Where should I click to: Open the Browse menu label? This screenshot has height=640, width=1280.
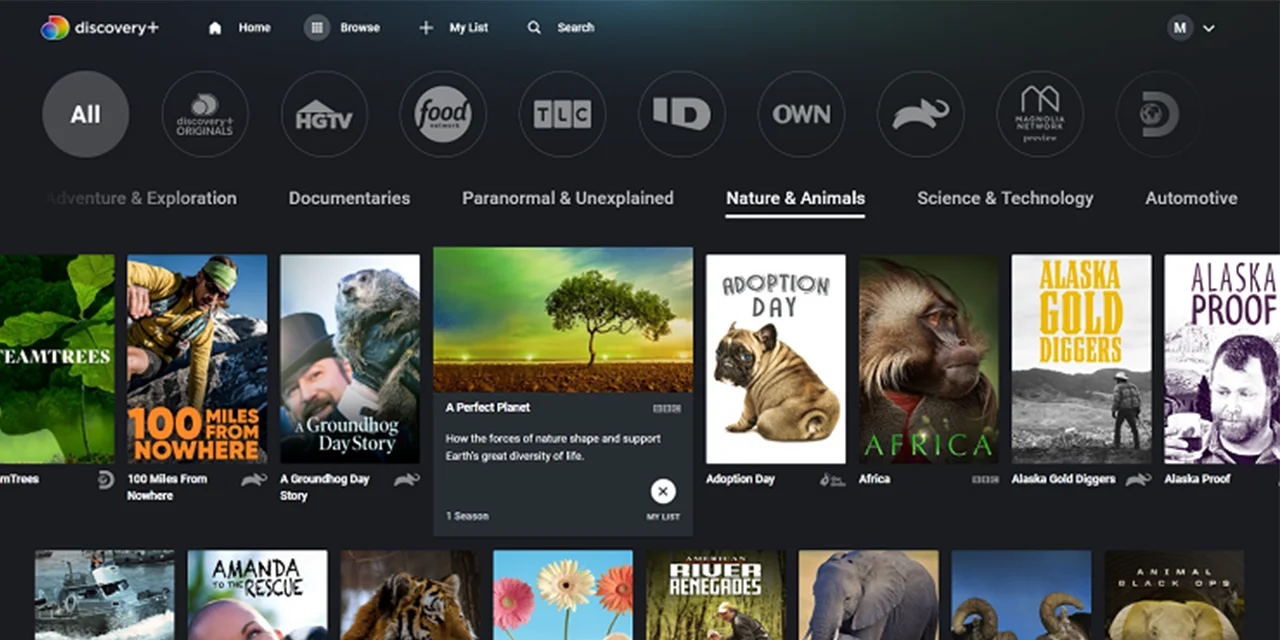tap(360, 28)
